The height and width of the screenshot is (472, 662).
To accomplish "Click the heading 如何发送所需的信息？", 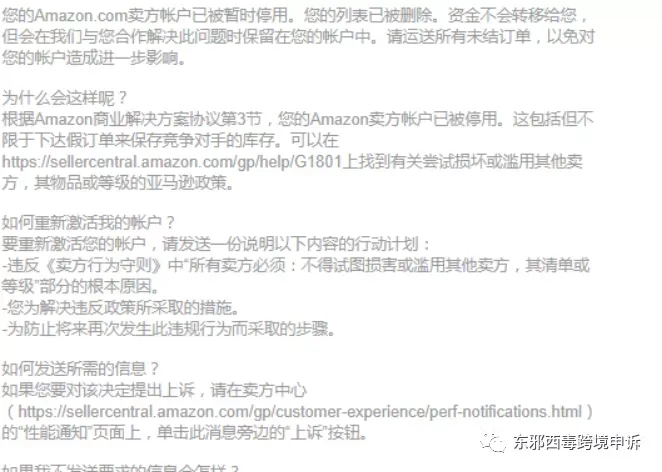I will point(80,369).
